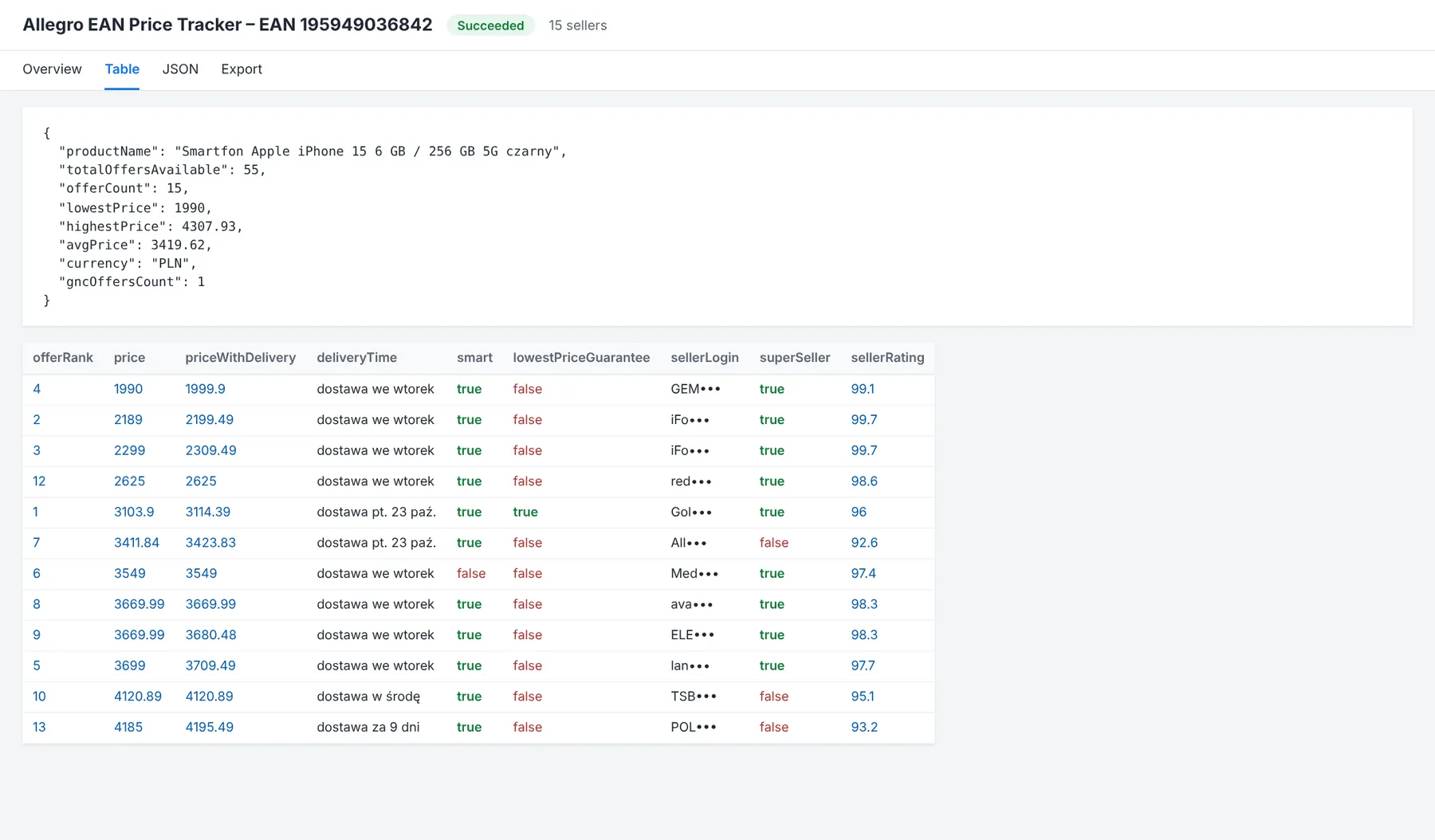Click the priceWithDelivery column header

pos(241,358)
